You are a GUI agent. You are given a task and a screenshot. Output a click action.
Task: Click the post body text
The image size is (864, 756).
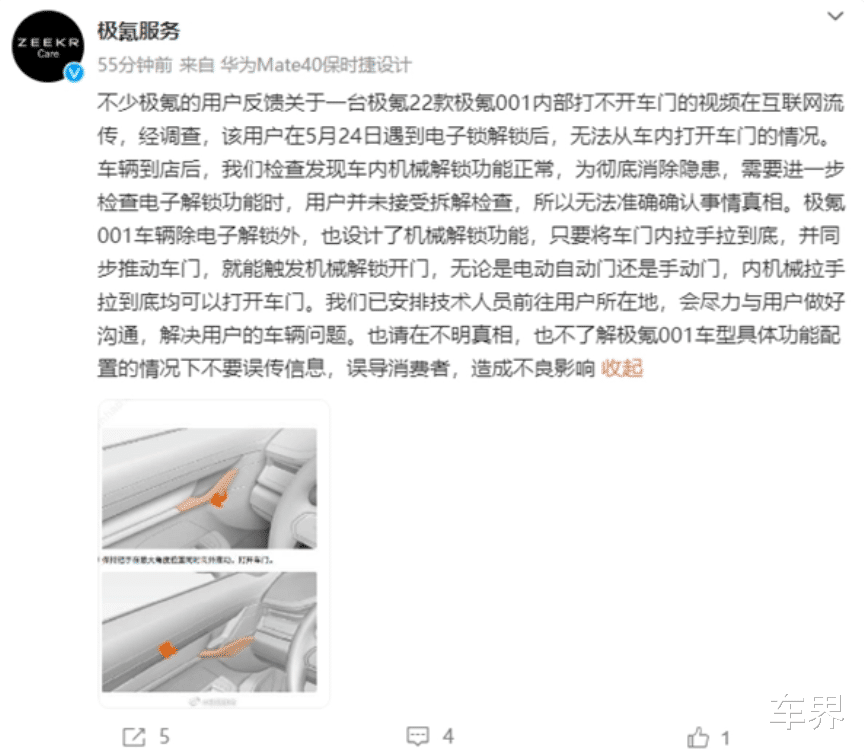pos(471,235)
